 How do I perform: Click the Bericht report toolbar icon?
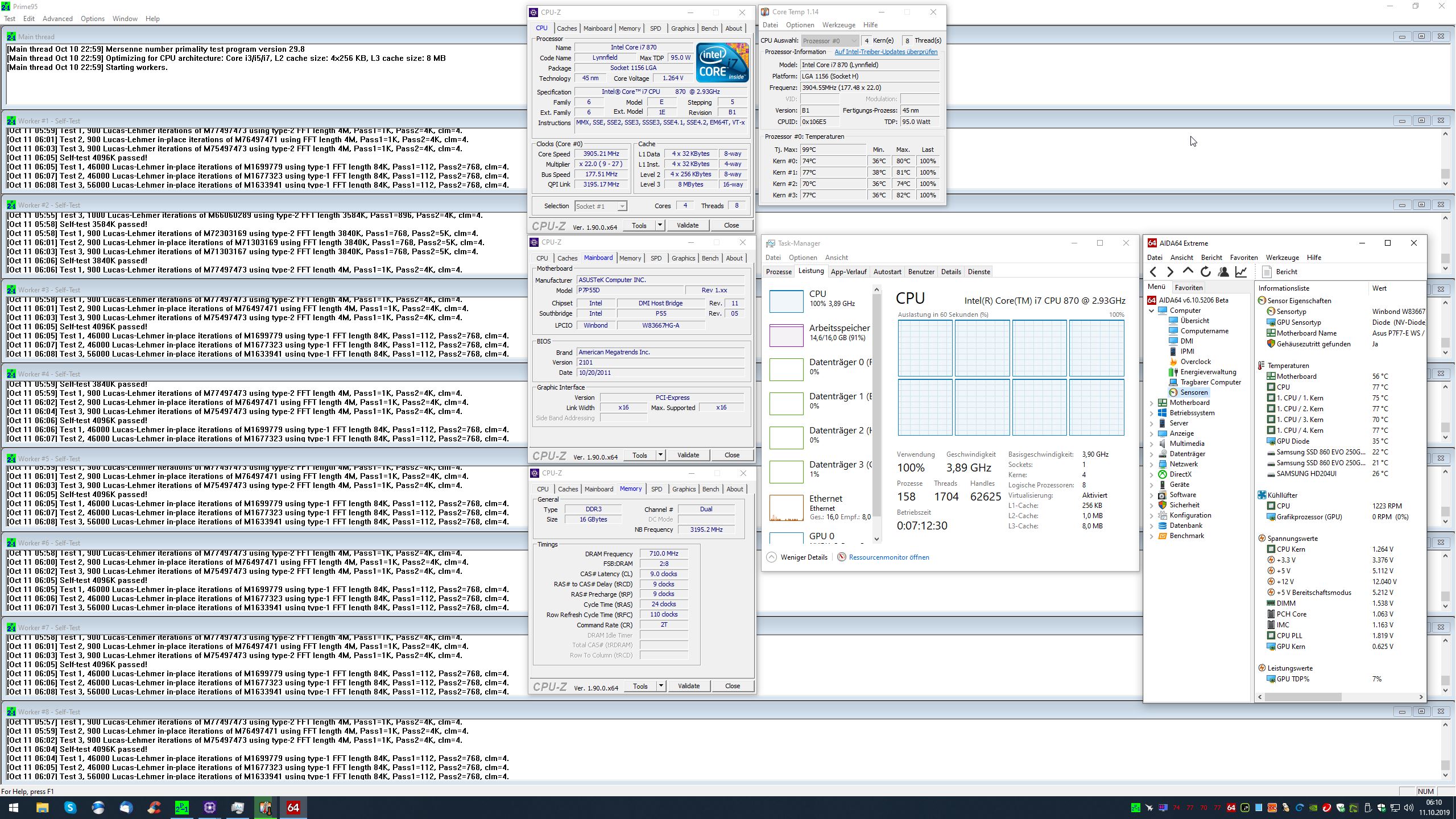pyautogui.click(x=1267, y=272)
